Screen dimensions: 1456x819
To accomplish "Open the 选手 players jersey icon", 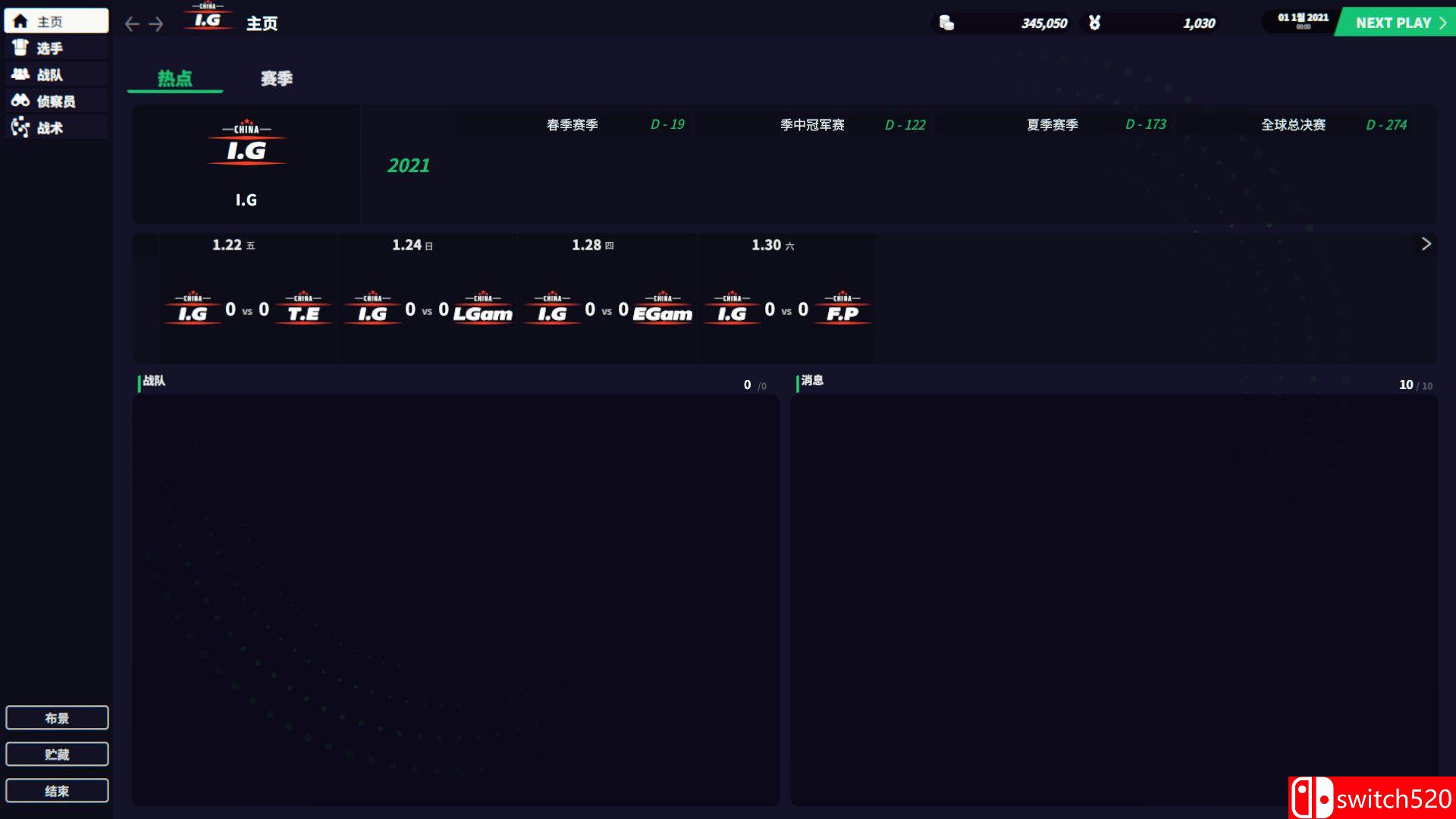I will coord(20,48).
